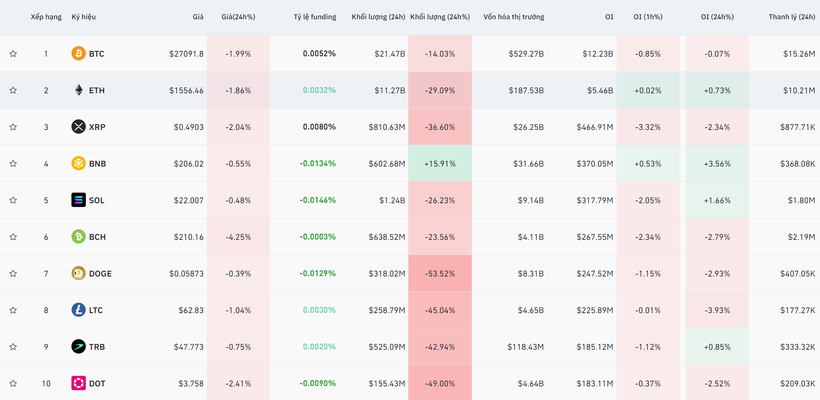Image resolution: width=820 pixels, height=400 pixels.
Task: Click the Thanh lý (24h) column header
Action: point(792,17)
